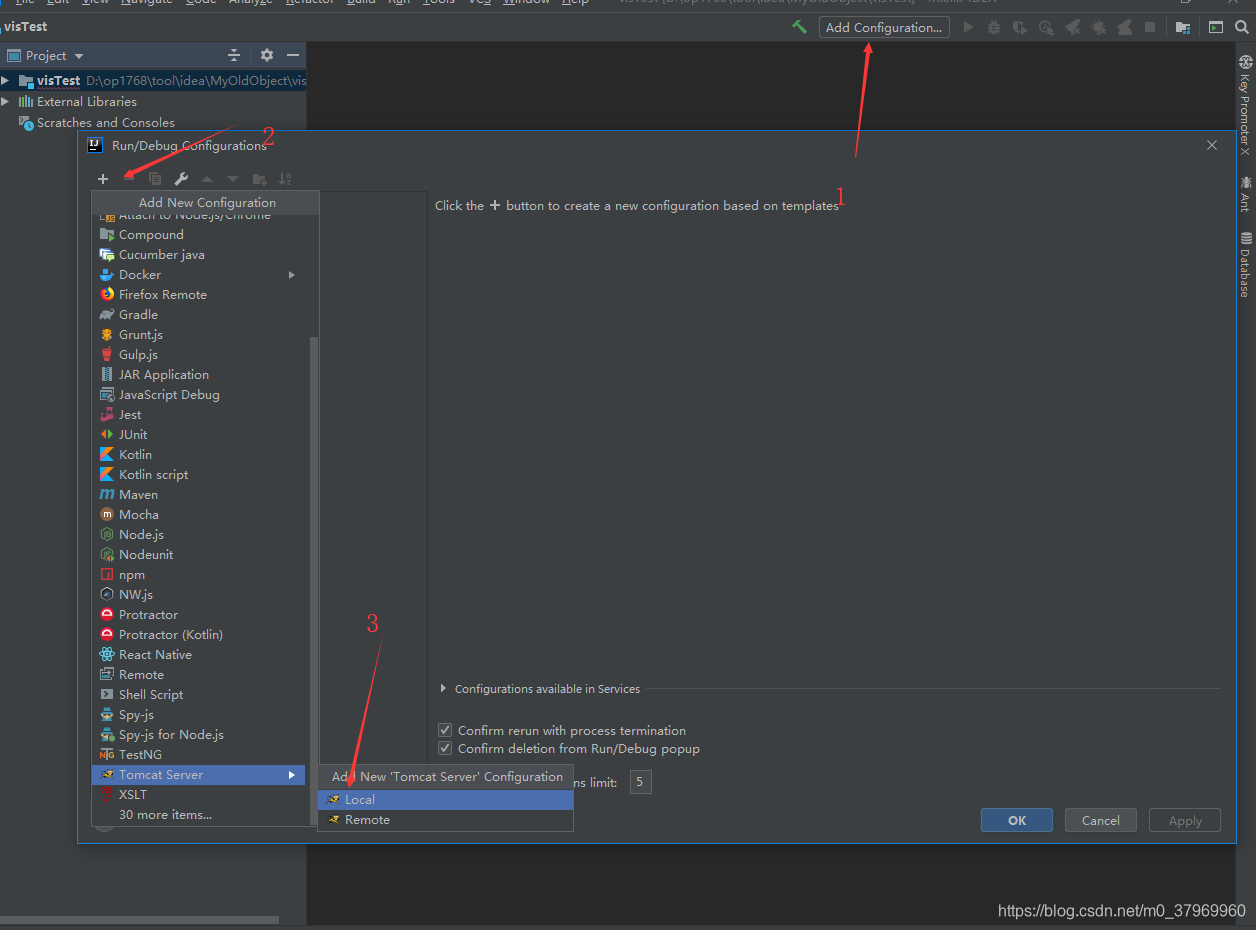Open the Database side tool tab
The width and height of the screenshot is (1256, 930).
pos(1245,265)
